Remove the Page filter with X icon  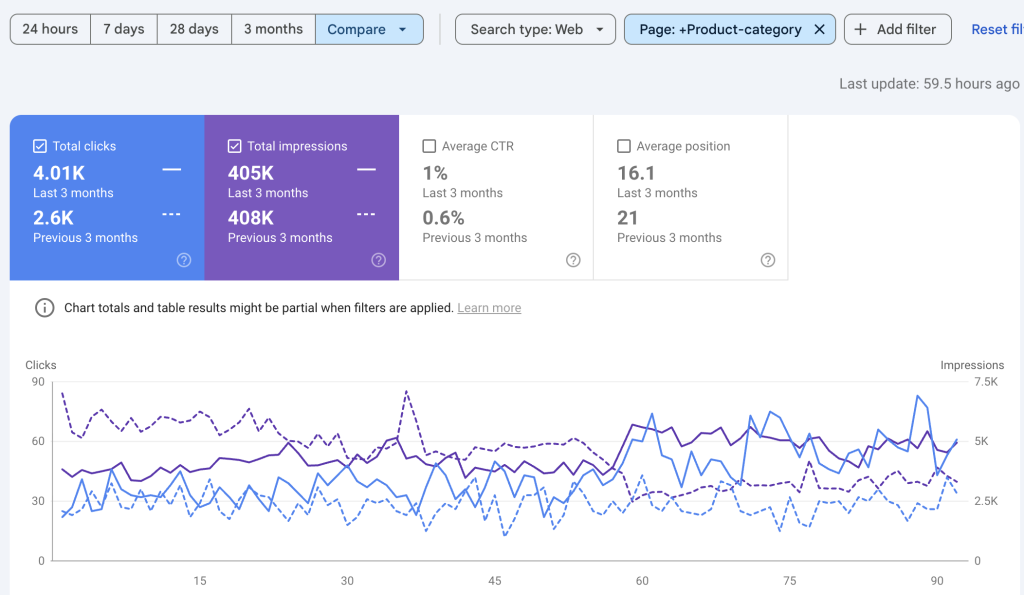(x=819, y=29)
